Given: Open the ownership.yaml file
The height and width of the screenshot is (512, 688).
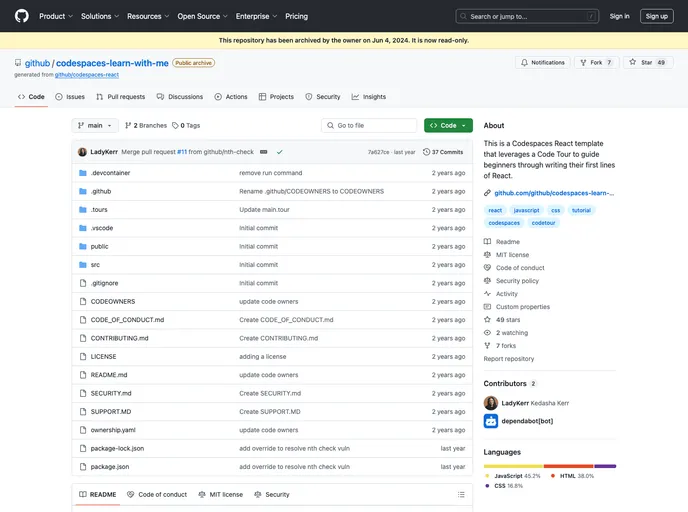Looking at the screenshot, I should [113, 430].
